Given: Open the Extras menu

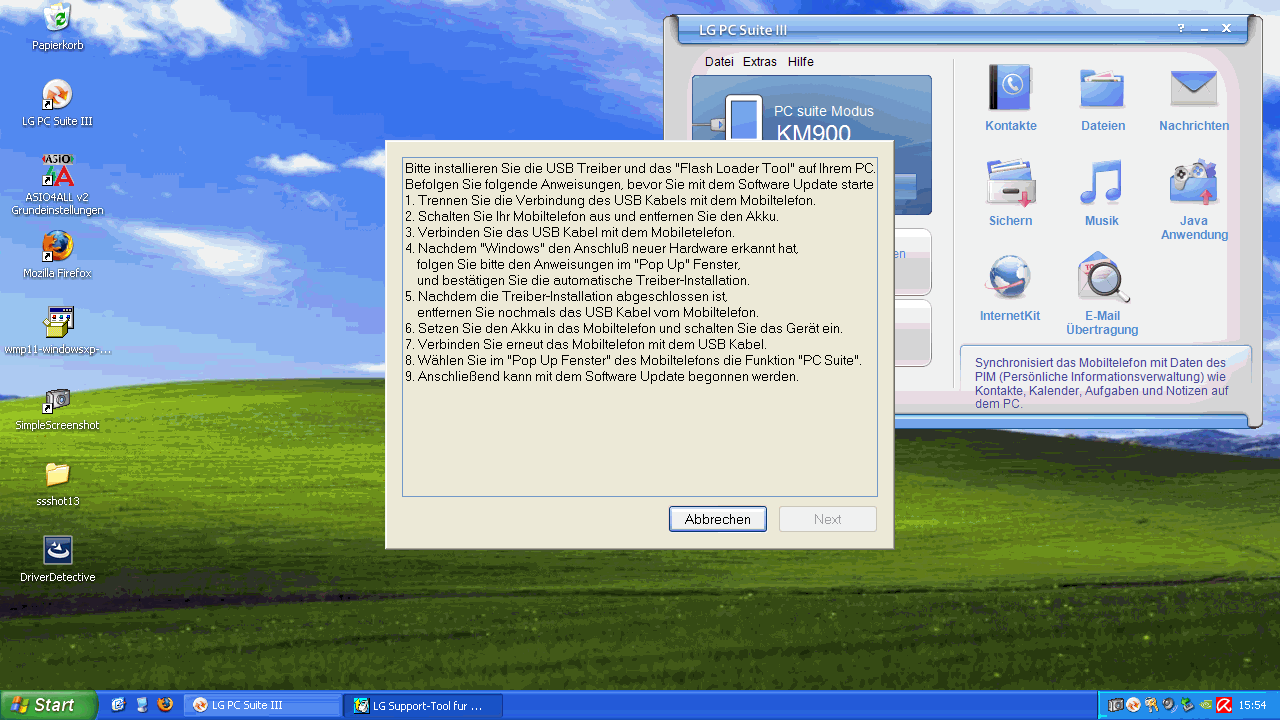Looking at the screenshot, I should pyautogui.click(x=760, y=62).
